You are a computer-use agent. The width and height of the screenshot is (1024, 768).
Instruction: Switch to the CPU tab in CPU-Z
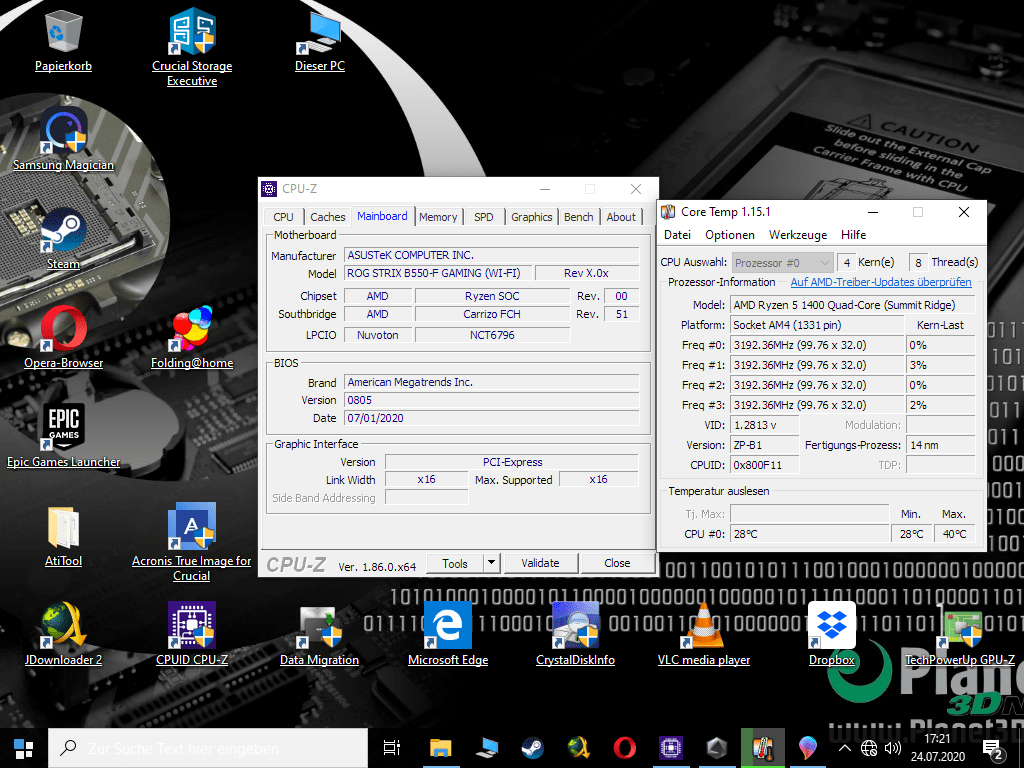pos(283,217)
